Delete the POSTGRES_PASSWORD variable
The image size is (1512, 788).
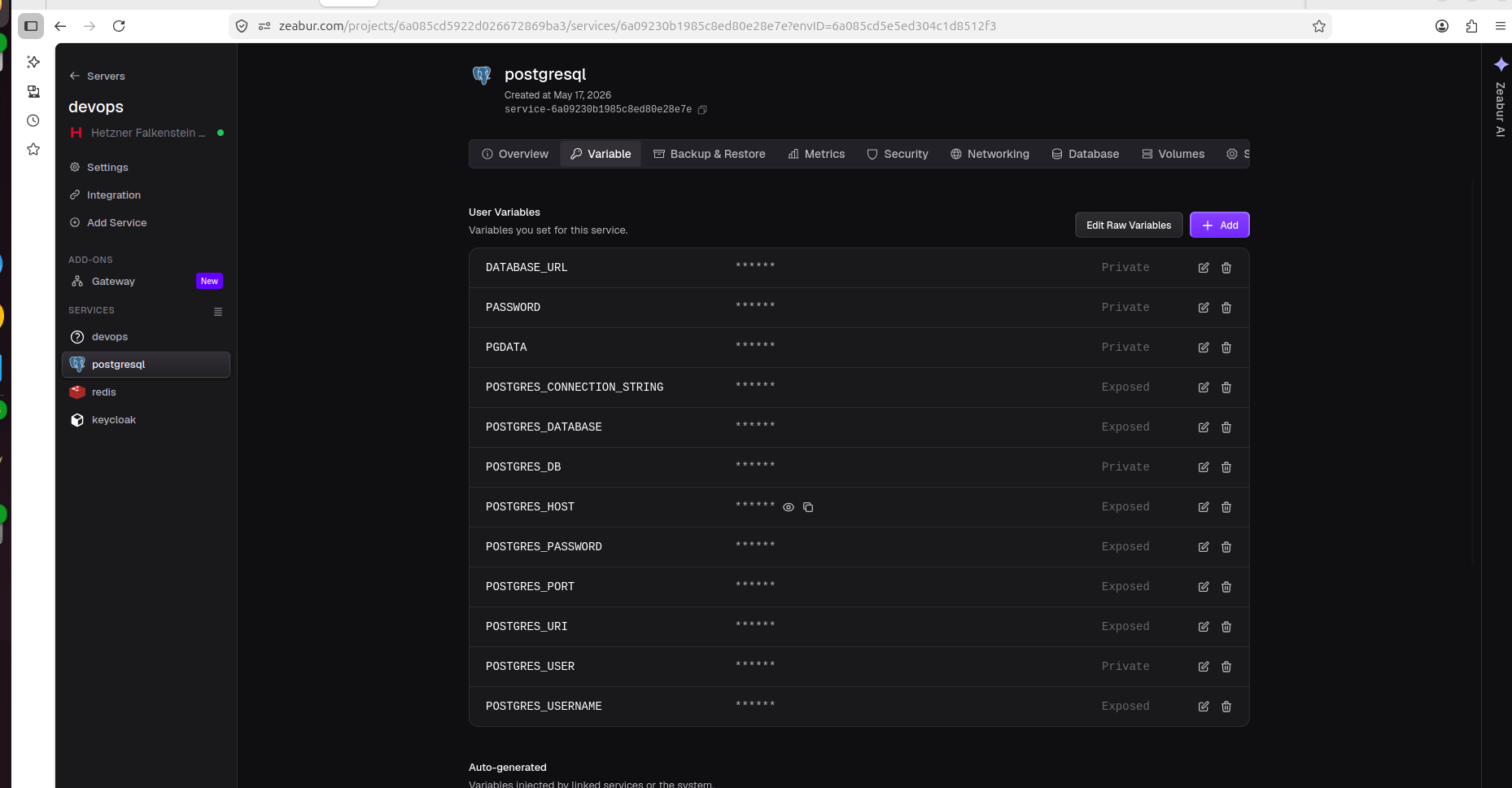pyautogui.click(x=1226, y=547)
